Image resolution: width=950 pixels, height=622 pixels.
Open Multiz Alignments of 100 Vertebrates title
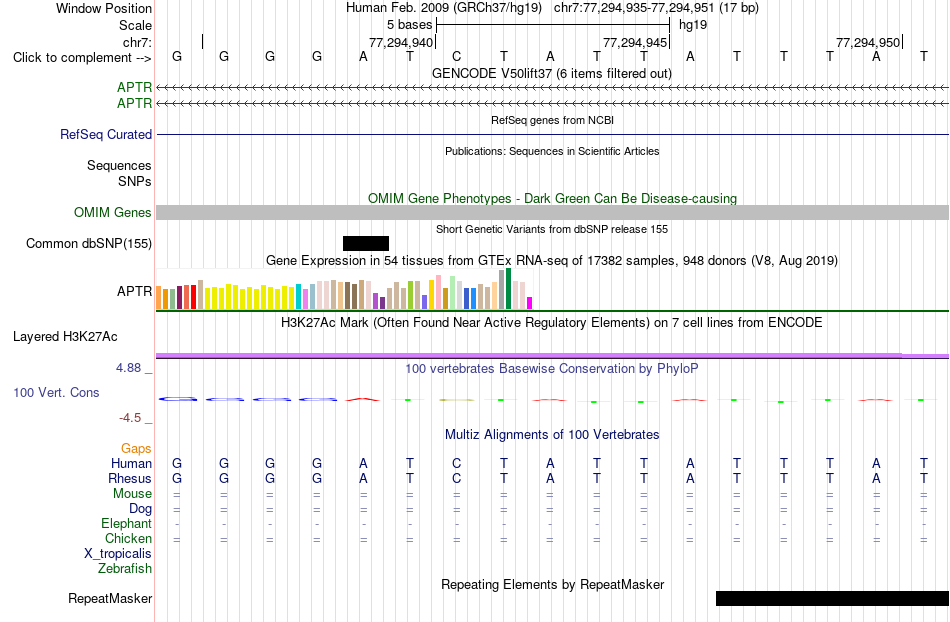pyautogui.click(x=552, y=434)
